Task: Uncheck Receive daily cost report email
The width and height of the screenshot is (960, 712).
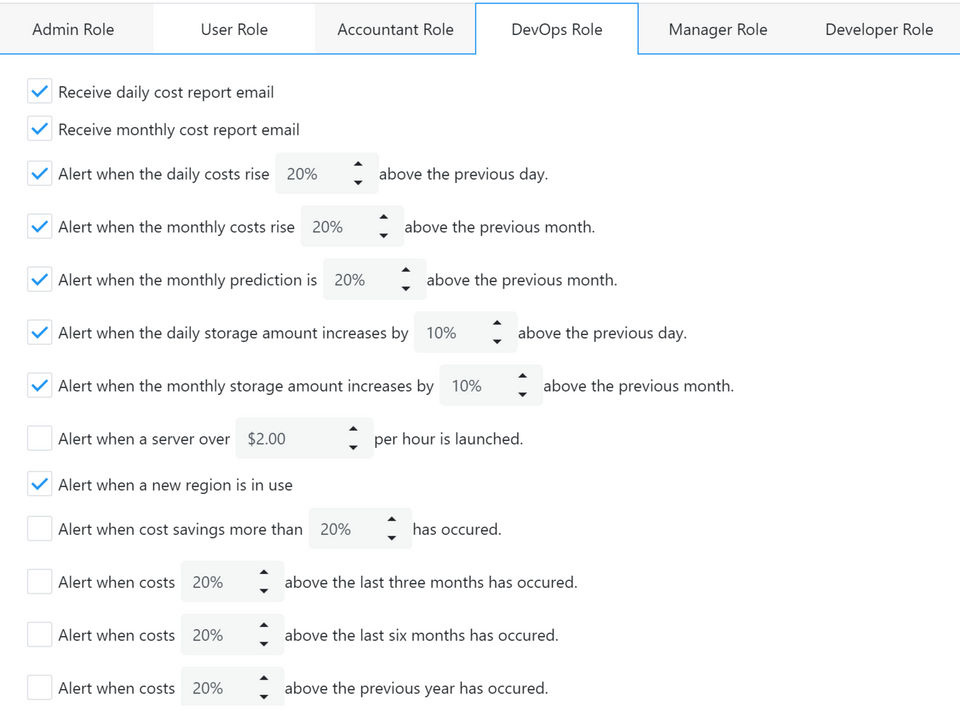Action: click(x=39, y=92)
